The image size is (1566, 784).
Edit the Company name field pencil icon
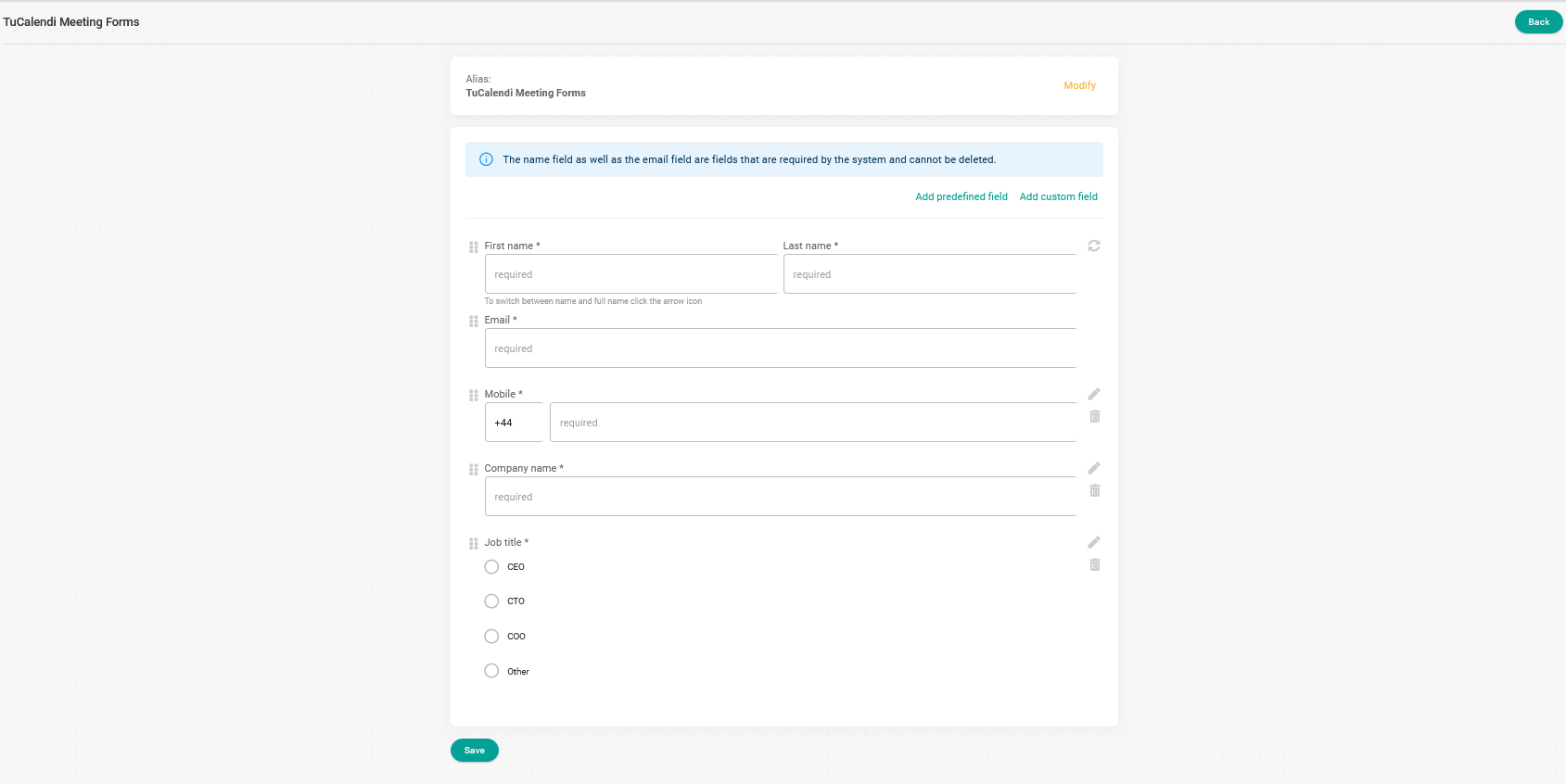pyautogui.click(x=1094, y=468)
